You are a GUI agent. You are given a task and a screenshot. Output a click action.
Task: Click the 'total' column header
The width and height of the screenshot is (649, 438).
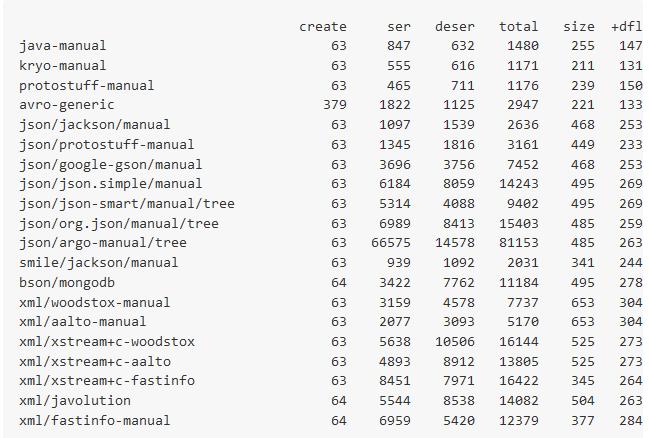(x=519, y=26)
